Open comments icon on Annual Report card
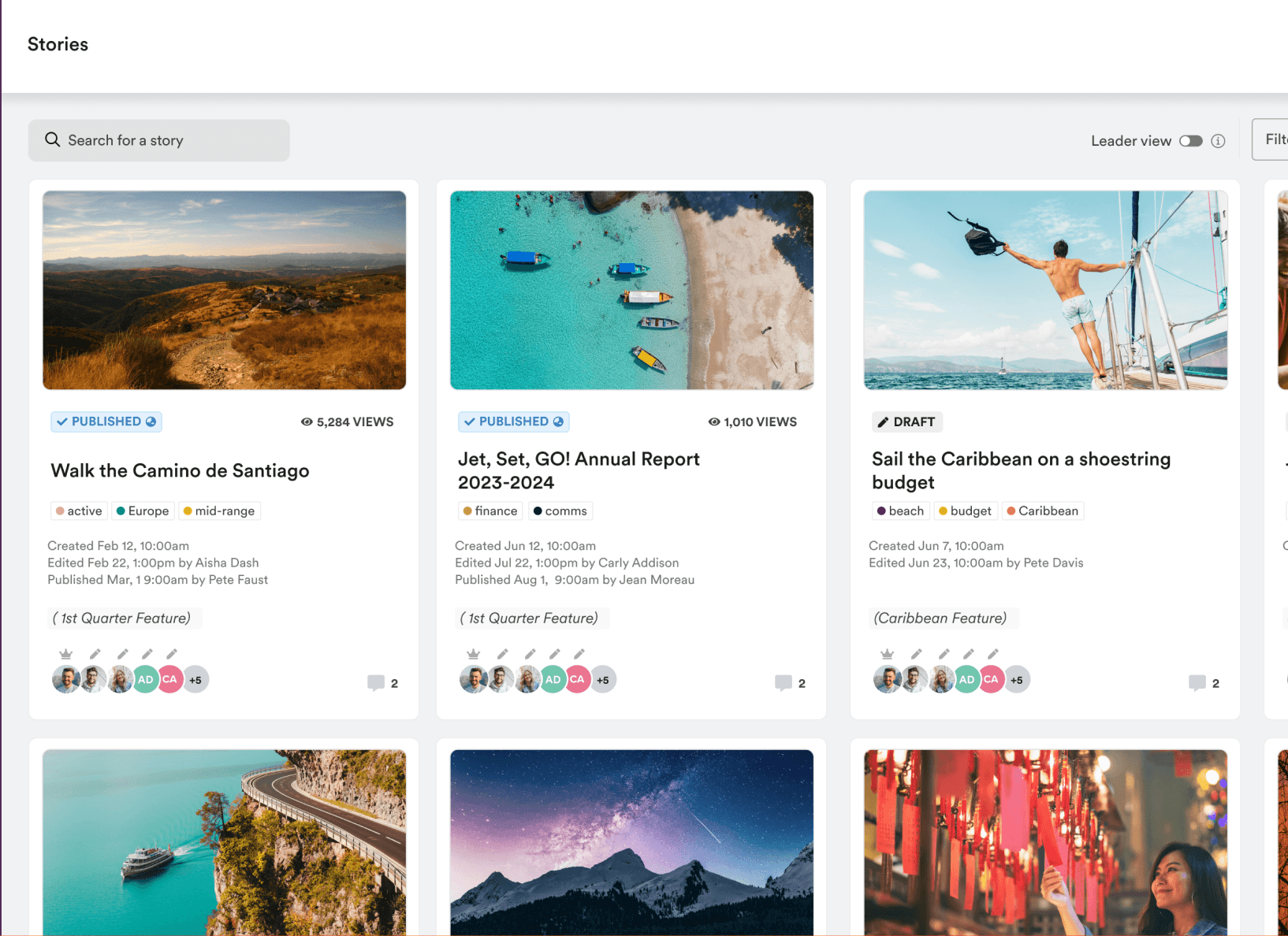The height and width of the screenshot is (936, 1288). (x=784, y=682)
